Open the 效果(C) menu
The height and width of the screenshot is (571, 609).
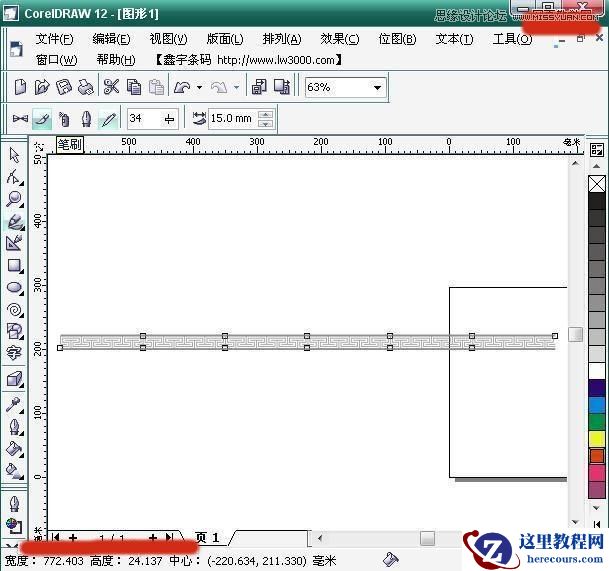click(340, 39)
